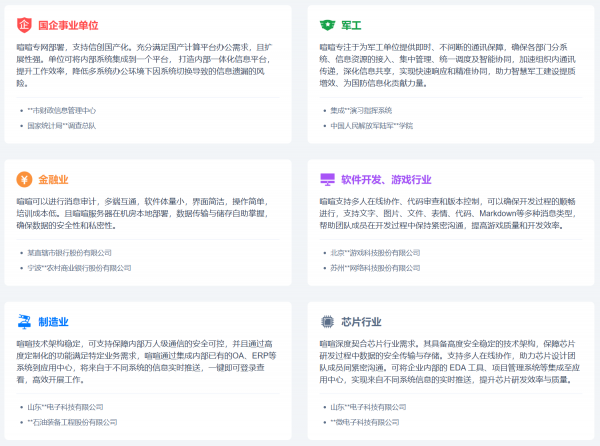The height and width of the screenshot is (446, 600).
Task: Click the blue robot arm icon for 制造业
Action: 24,322
